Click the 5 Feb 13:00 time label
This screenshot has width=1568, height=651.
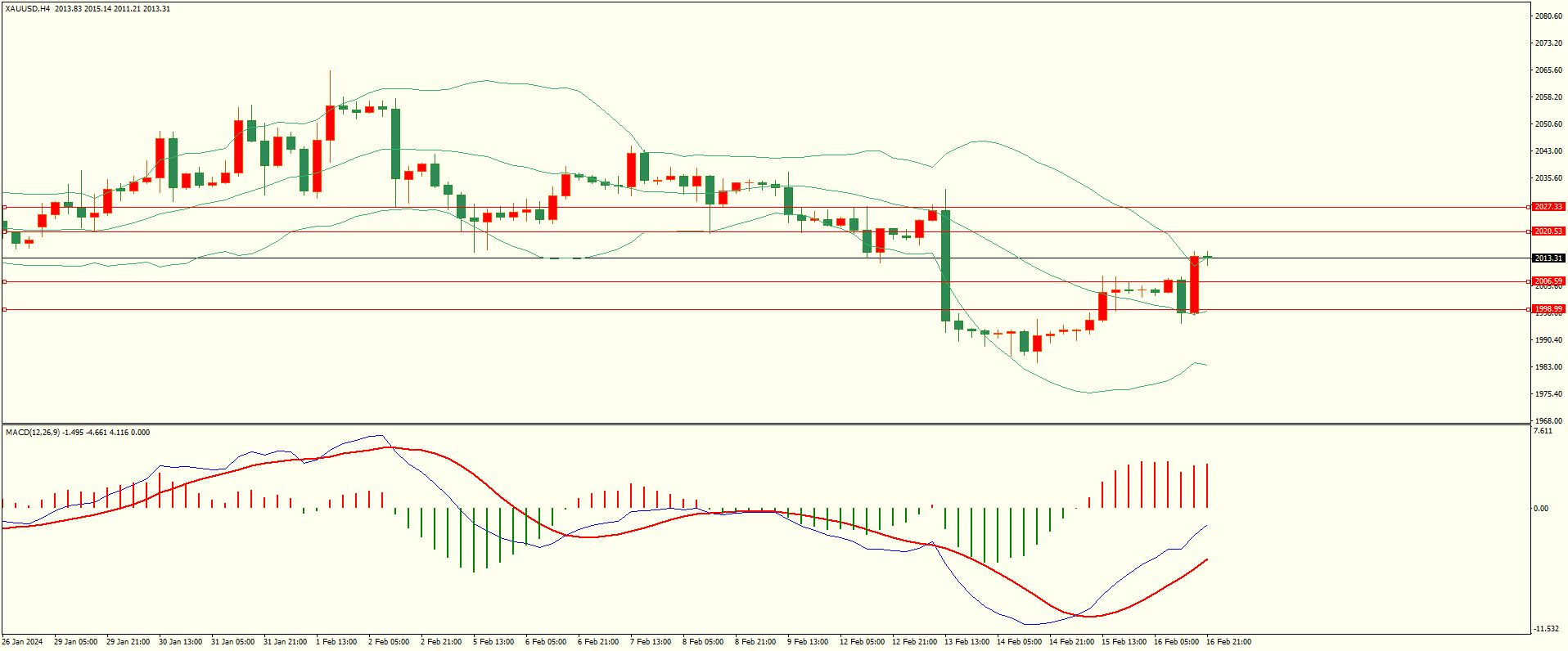pos(493,642)
